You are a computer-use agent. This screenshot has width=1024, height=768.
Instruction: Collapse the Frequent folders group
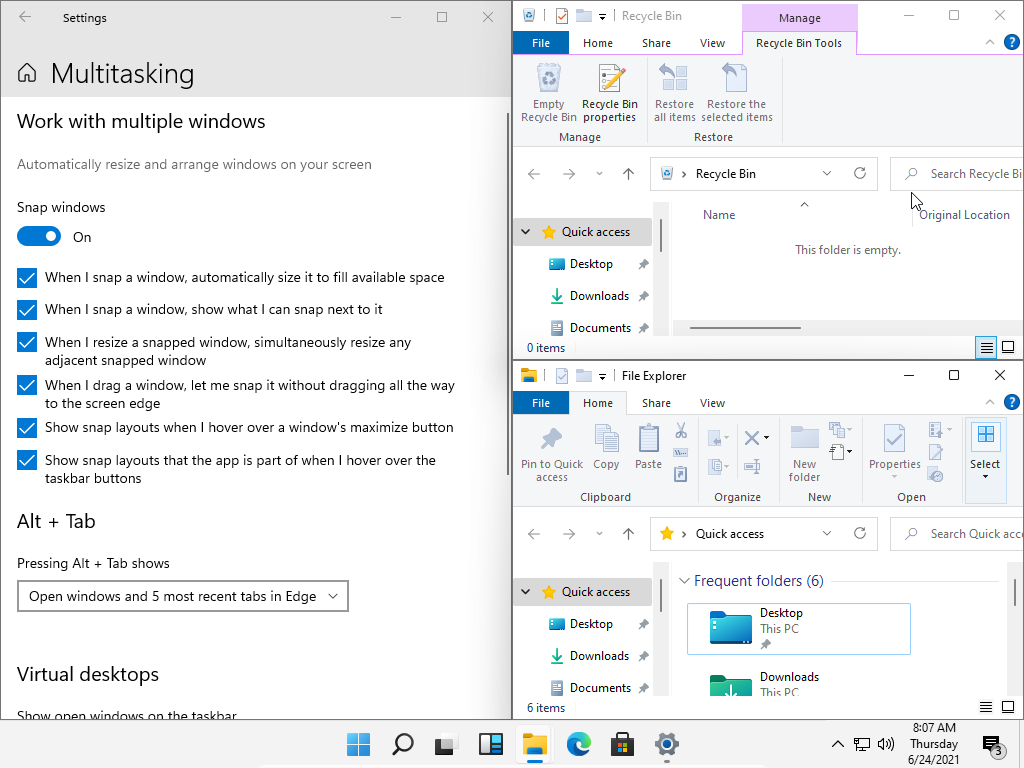click(x=684, y=581)
